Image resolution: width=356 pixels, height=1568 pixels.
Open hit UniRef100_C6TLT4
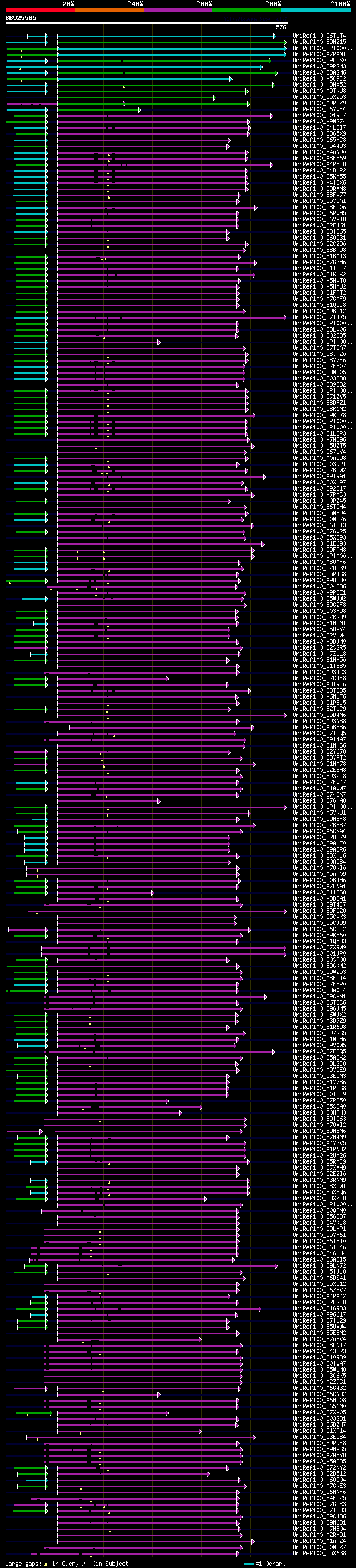click(319, 36)
